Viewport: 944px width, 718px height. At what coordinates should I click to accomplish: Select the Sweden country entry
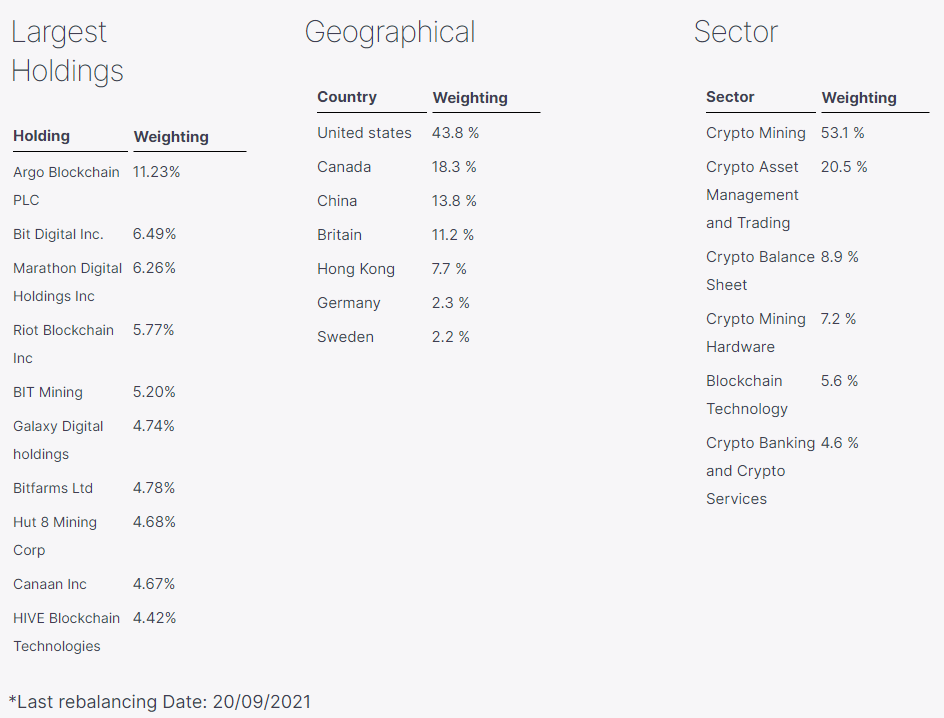coord(345,337)
